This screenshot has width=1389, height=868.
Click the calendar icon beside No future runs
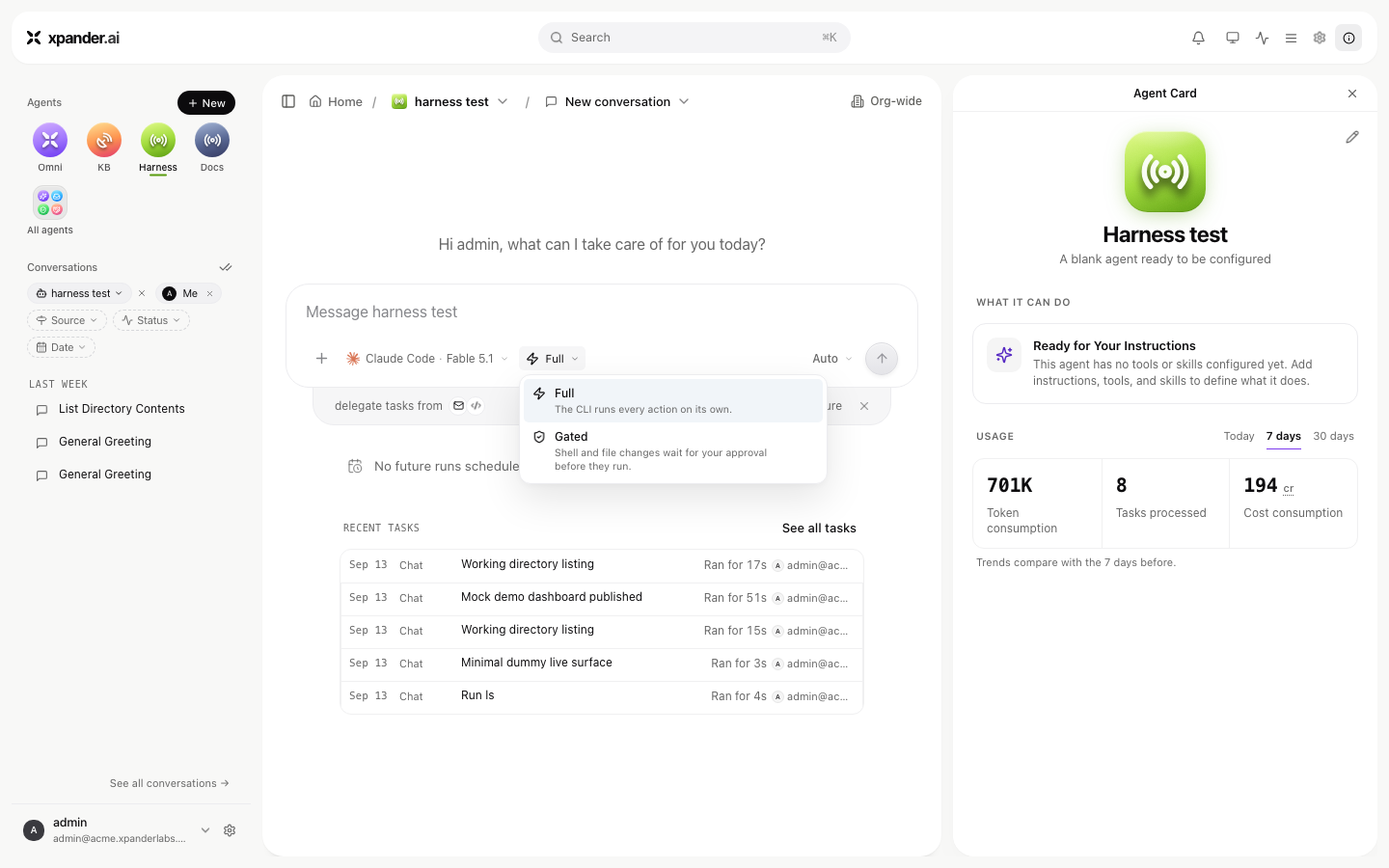(x=355, y=466)
